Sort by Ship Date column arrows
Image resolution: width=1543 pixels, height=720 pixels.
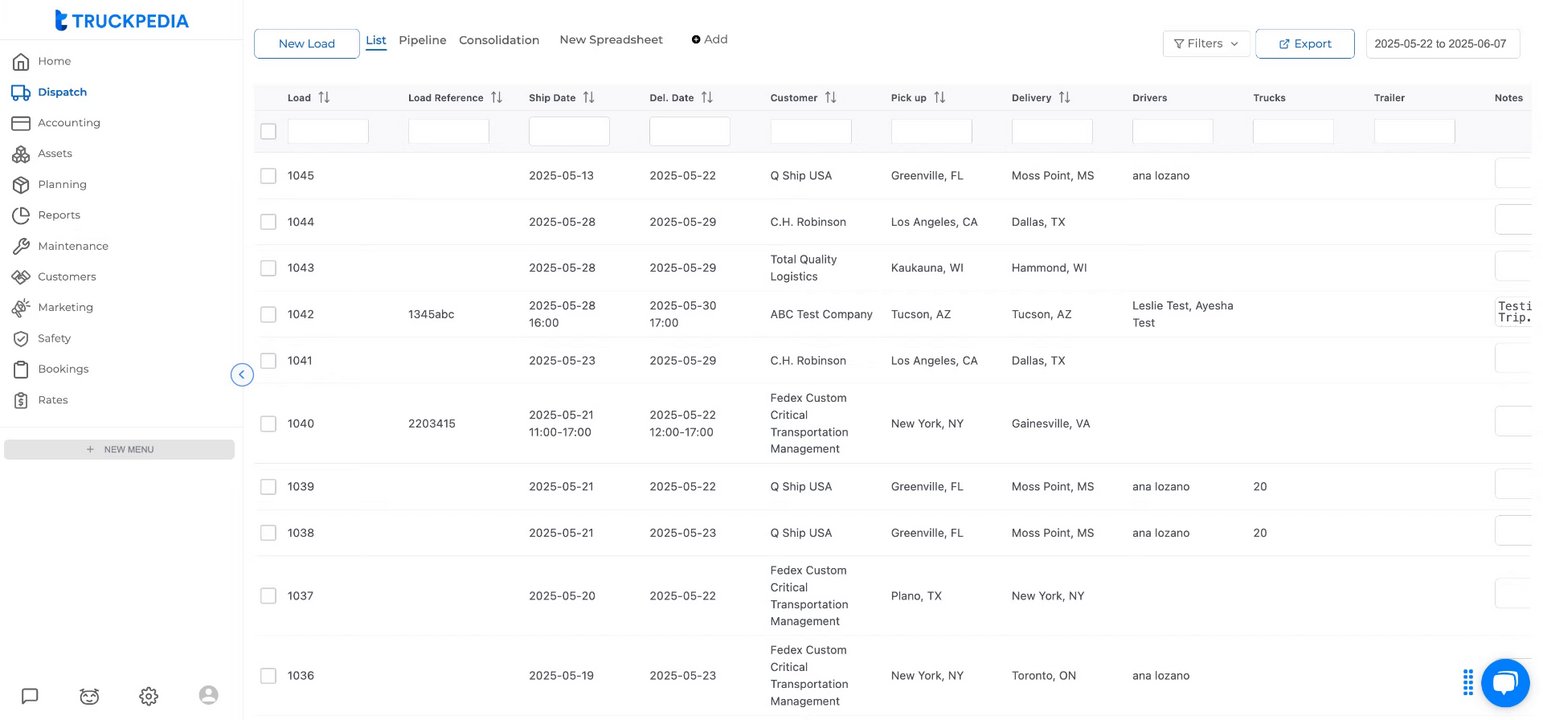[589, 98]
